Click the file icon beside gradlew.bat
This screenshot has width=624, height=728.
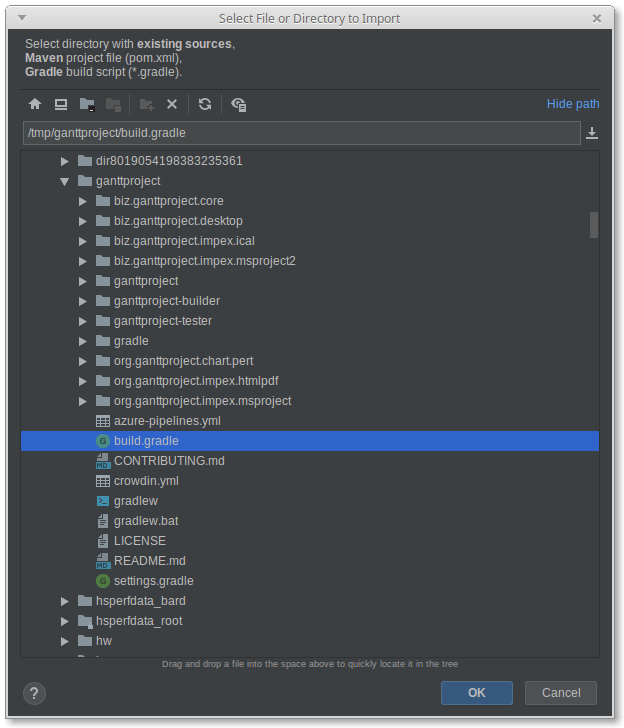103,521
